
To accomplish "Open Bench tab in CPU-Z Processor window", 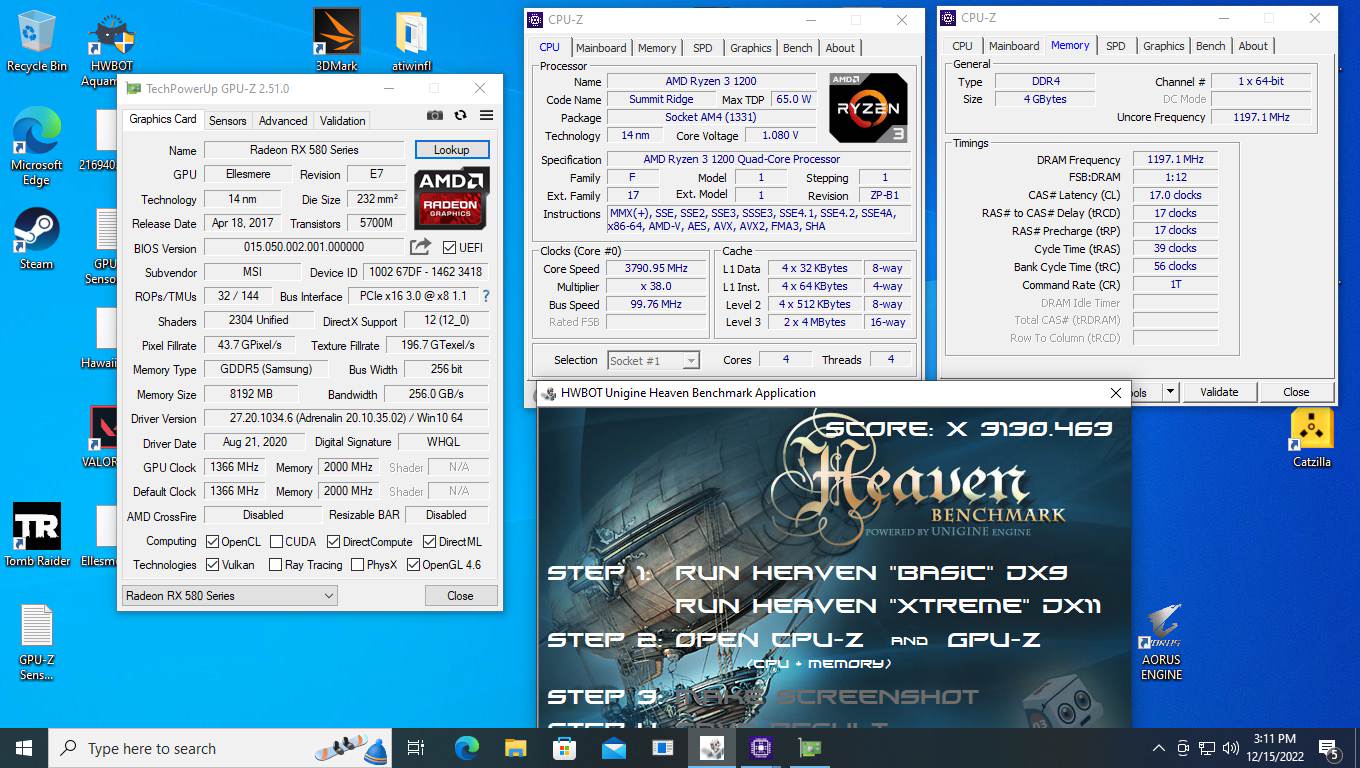I will coord(797,47).
